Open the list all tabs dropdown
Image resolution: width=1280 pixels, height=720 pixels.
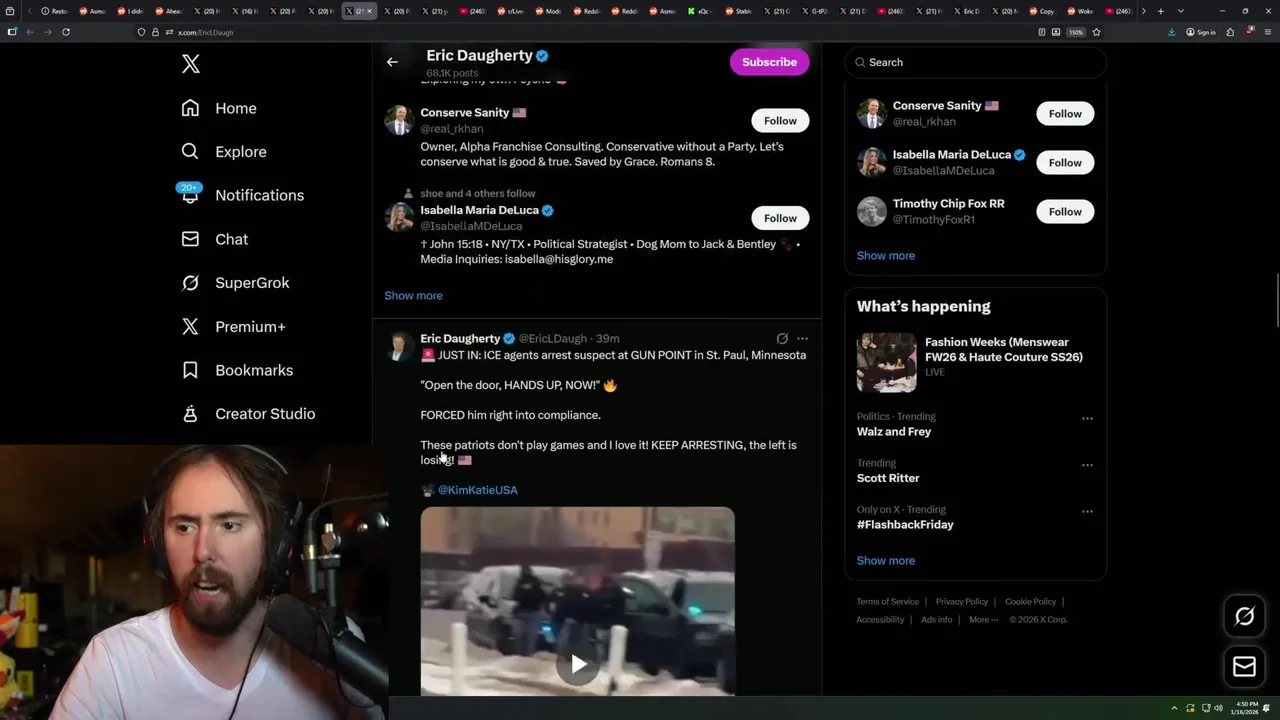click(1181, 11)
